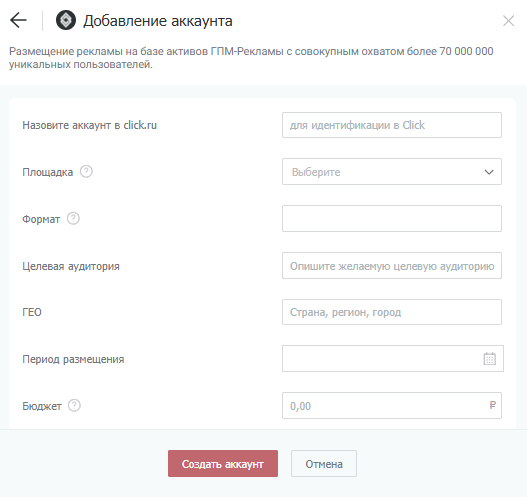This screenshot has width=527, height=497.
Task: Close the Добавление аккаунта dialog
Action: [x=508, y=21]
